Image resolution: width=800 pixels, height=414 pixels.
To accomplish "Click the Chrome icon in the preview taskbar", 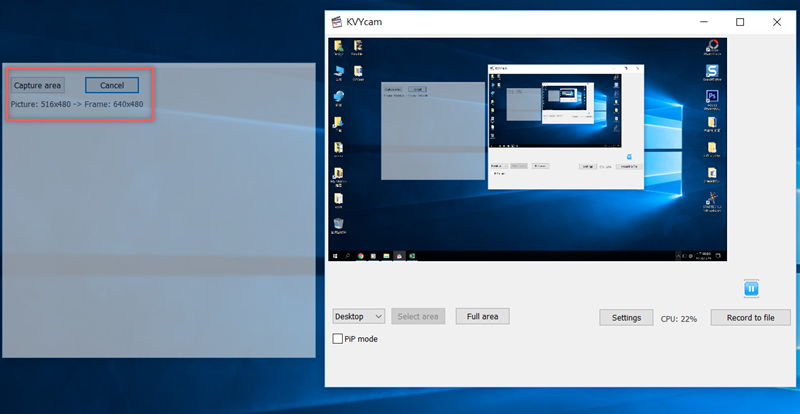I will pyautogui.click(x=360, y=256).
